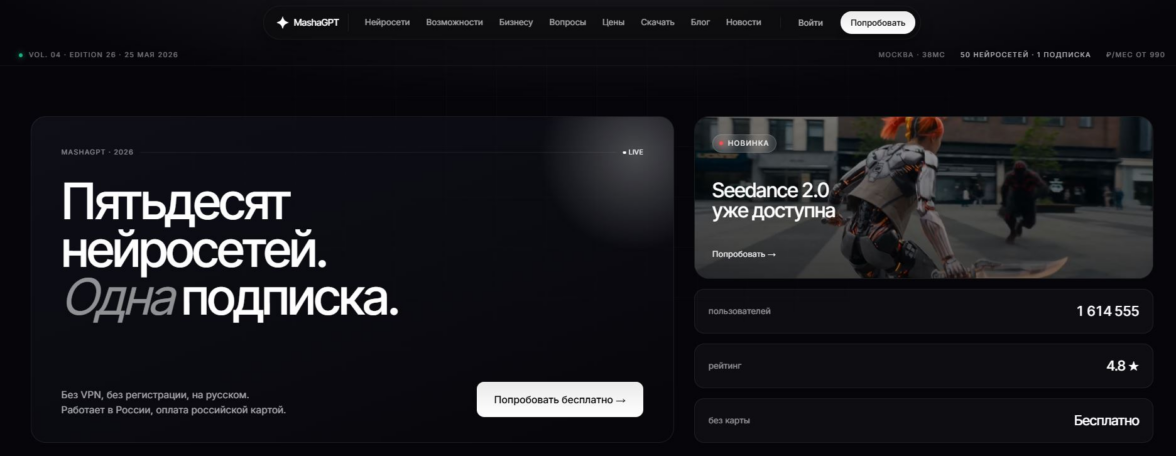Open the Новости link
Image resolution: width=1176 pixels, height=456 pixels.
click(743, 22)
